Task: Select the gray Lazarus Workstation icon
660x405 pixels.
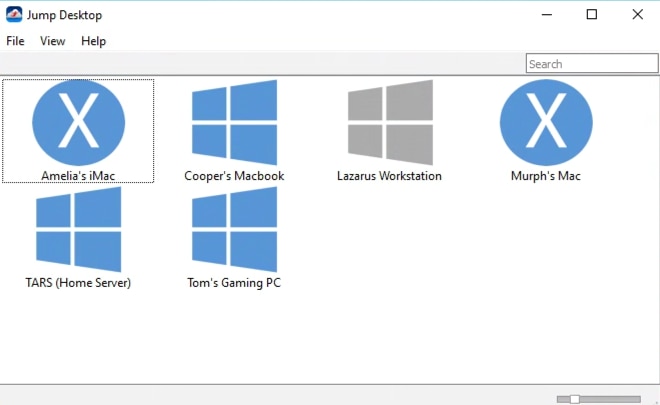Action: pyautogui.click(x=390, y=123)
